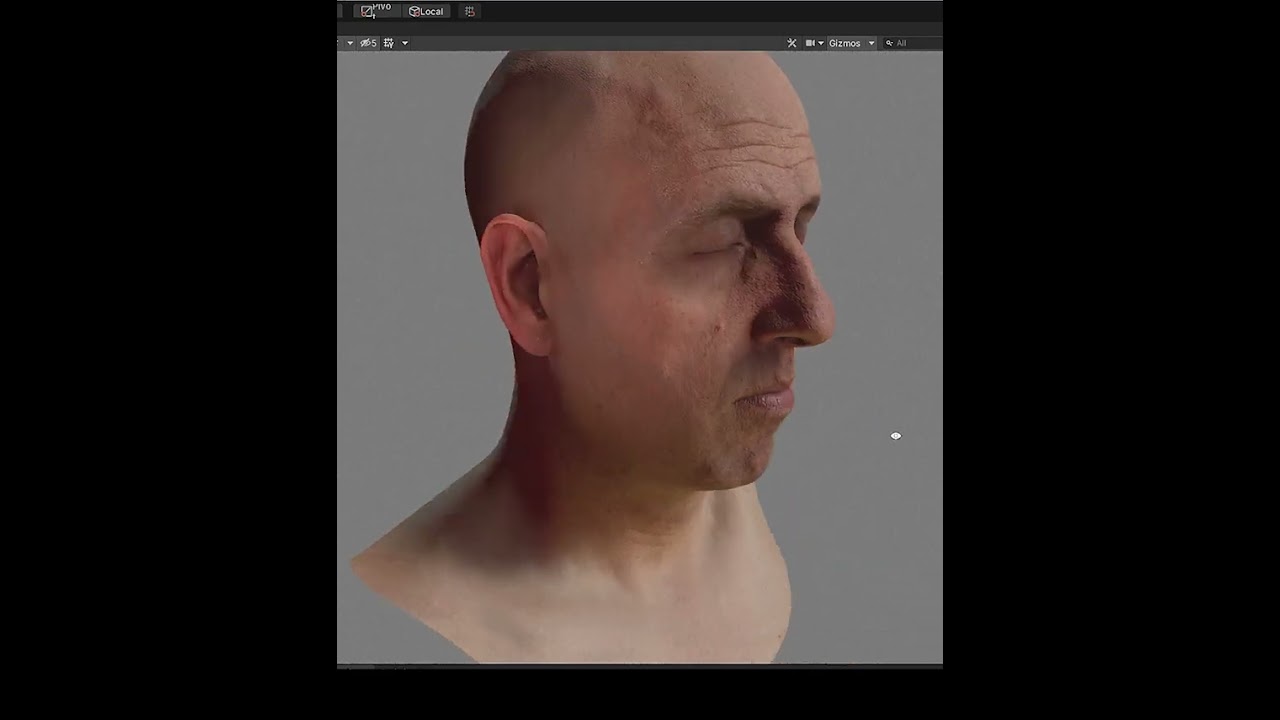Open the grid settings dropdown arrow
The height and width of the screenshot is (720, 1280).
[405, 43]
